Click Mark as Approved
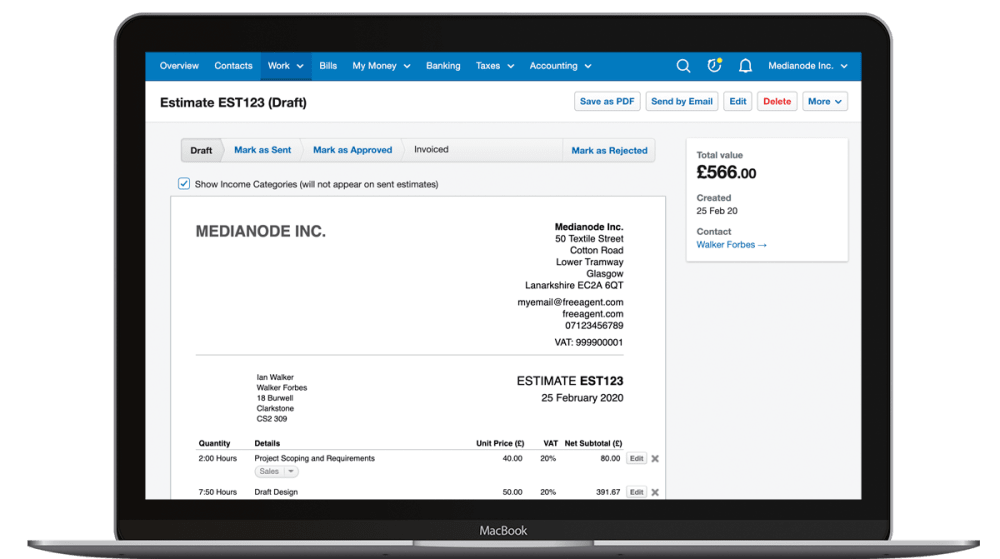1000x559 pixels. click(x=353, y=150)
